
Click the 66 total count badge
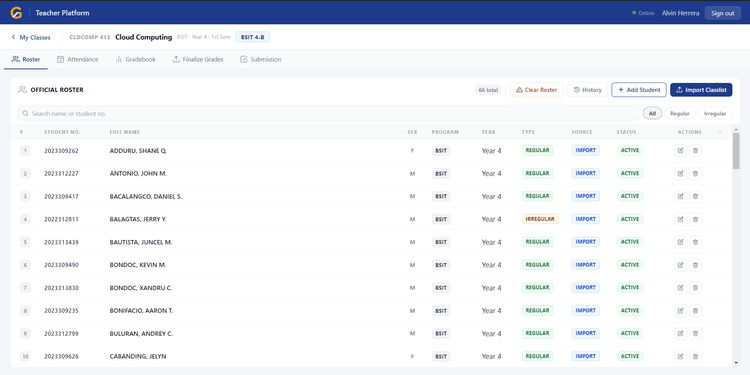488,90
